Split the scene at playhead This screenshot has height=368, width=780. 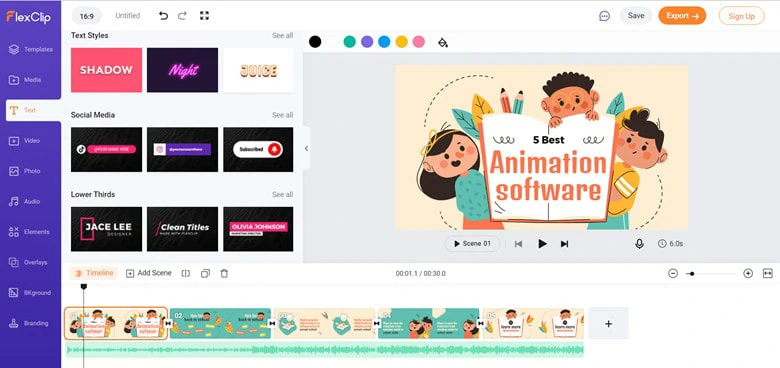[x=186, y=274]
